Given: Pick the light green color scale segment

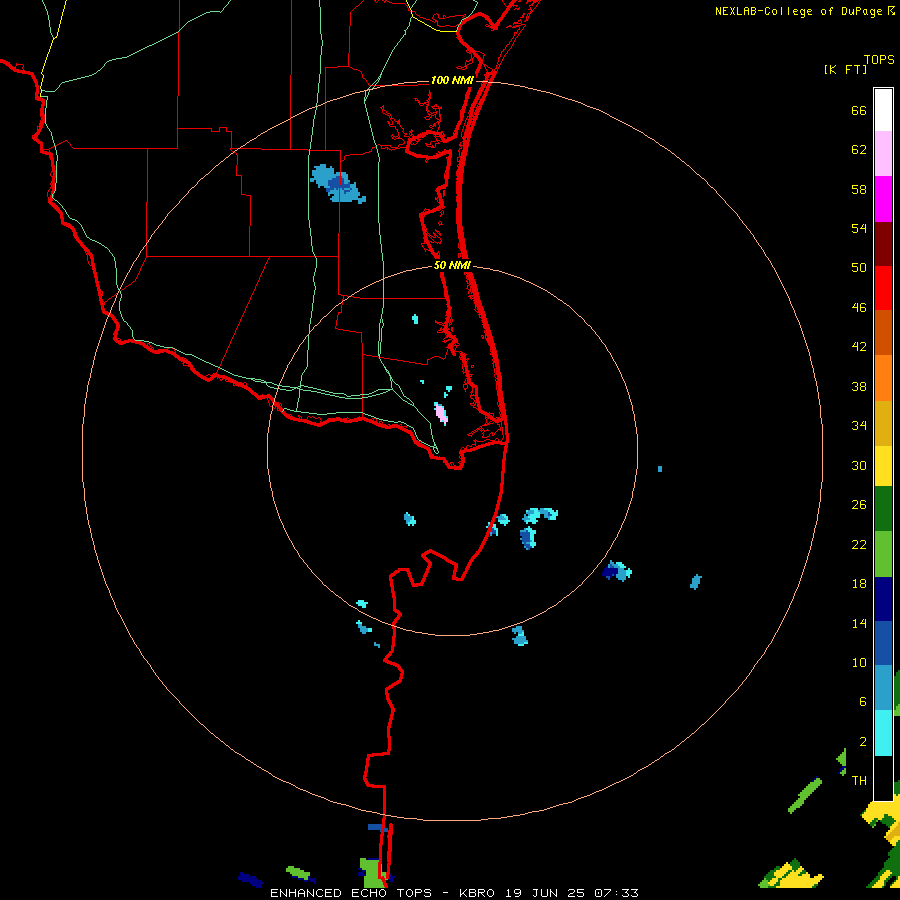Looking at the screenshot, I should tap(883, 554).
